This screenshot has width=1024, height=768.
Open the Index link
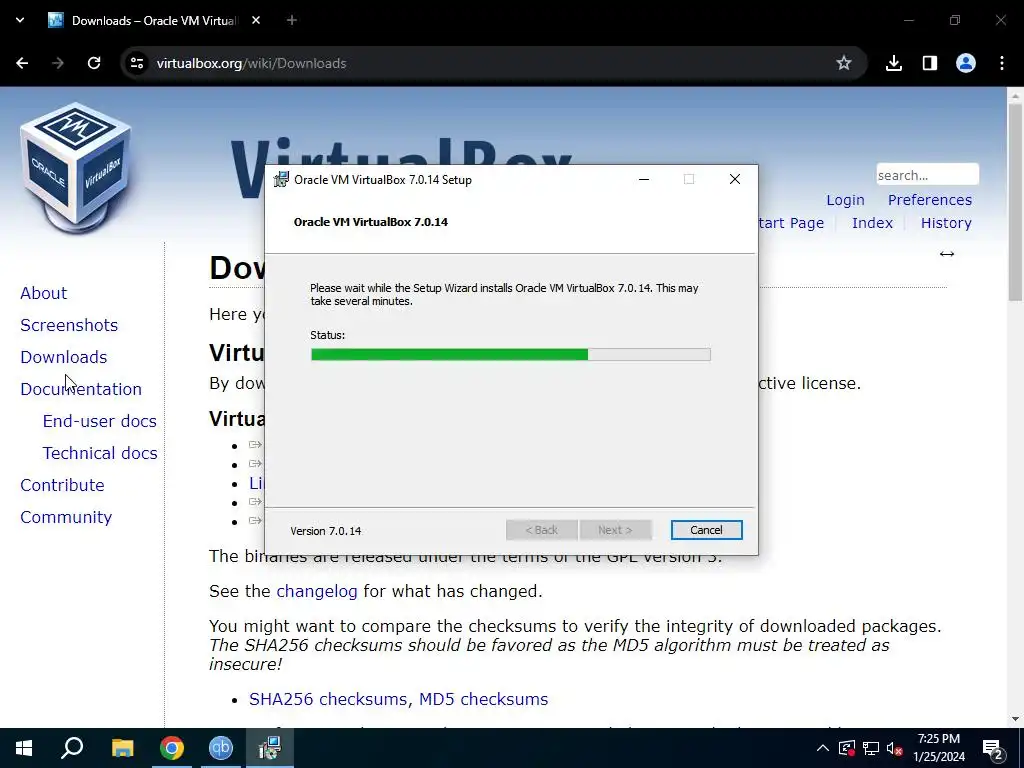[872, 223]
